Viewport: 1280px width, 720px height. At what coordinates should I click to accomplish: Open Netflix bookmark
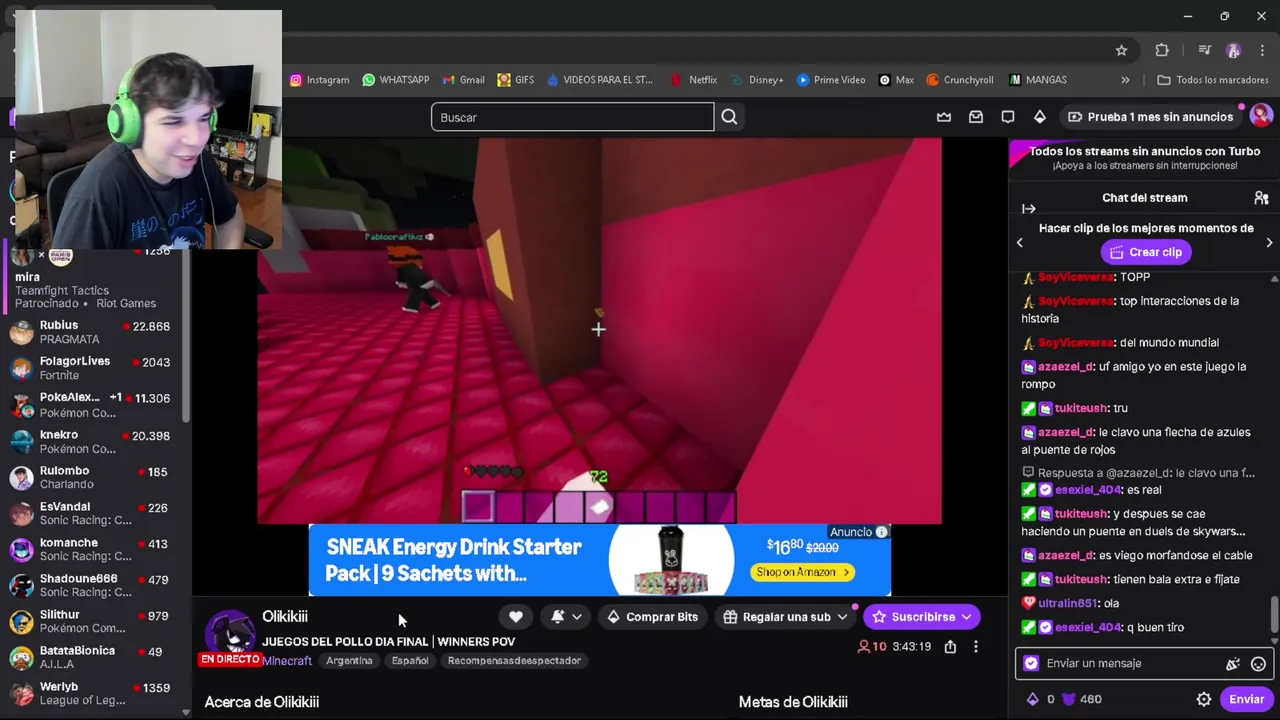pos(694,80)
